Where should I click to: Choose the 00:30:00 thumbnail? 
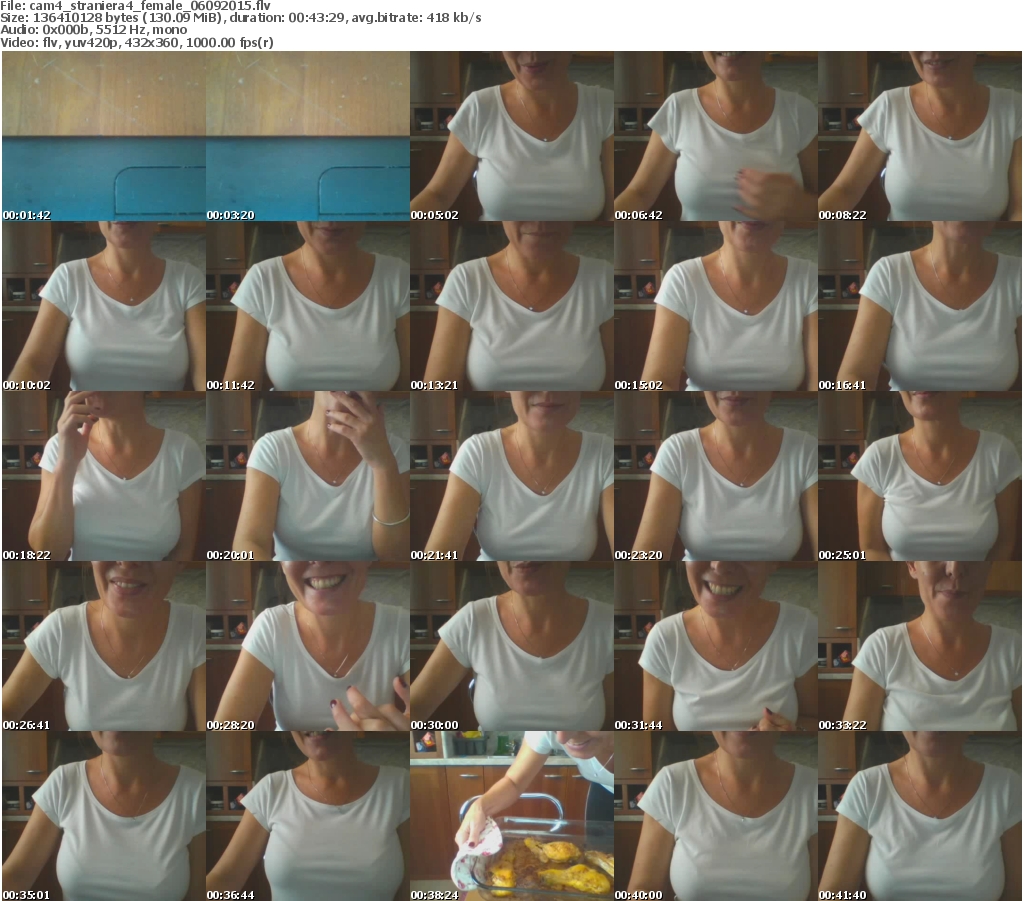(x=511, y=646)
